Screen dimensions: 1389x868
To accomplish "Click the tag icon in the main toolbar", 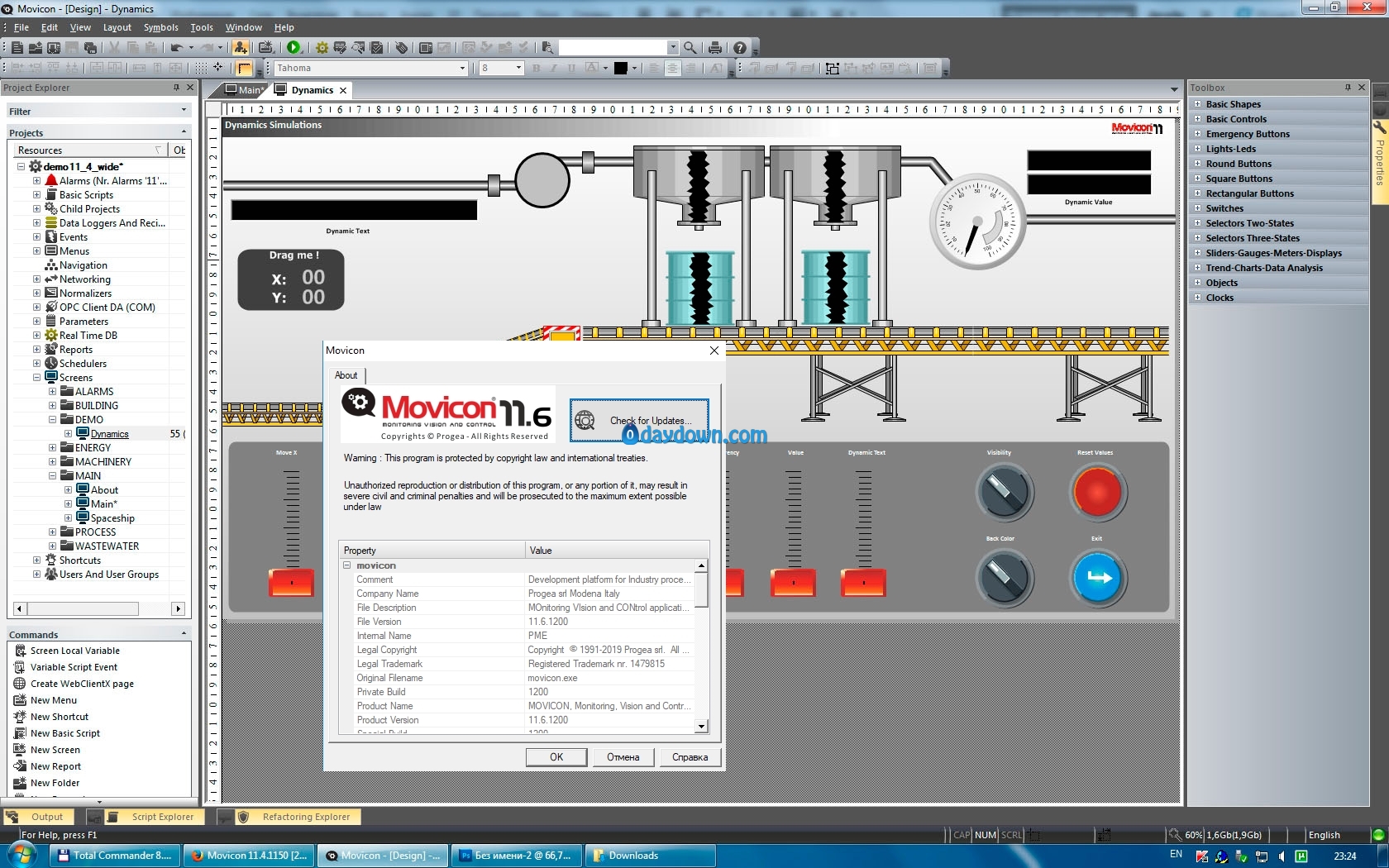I will (401, 48).
